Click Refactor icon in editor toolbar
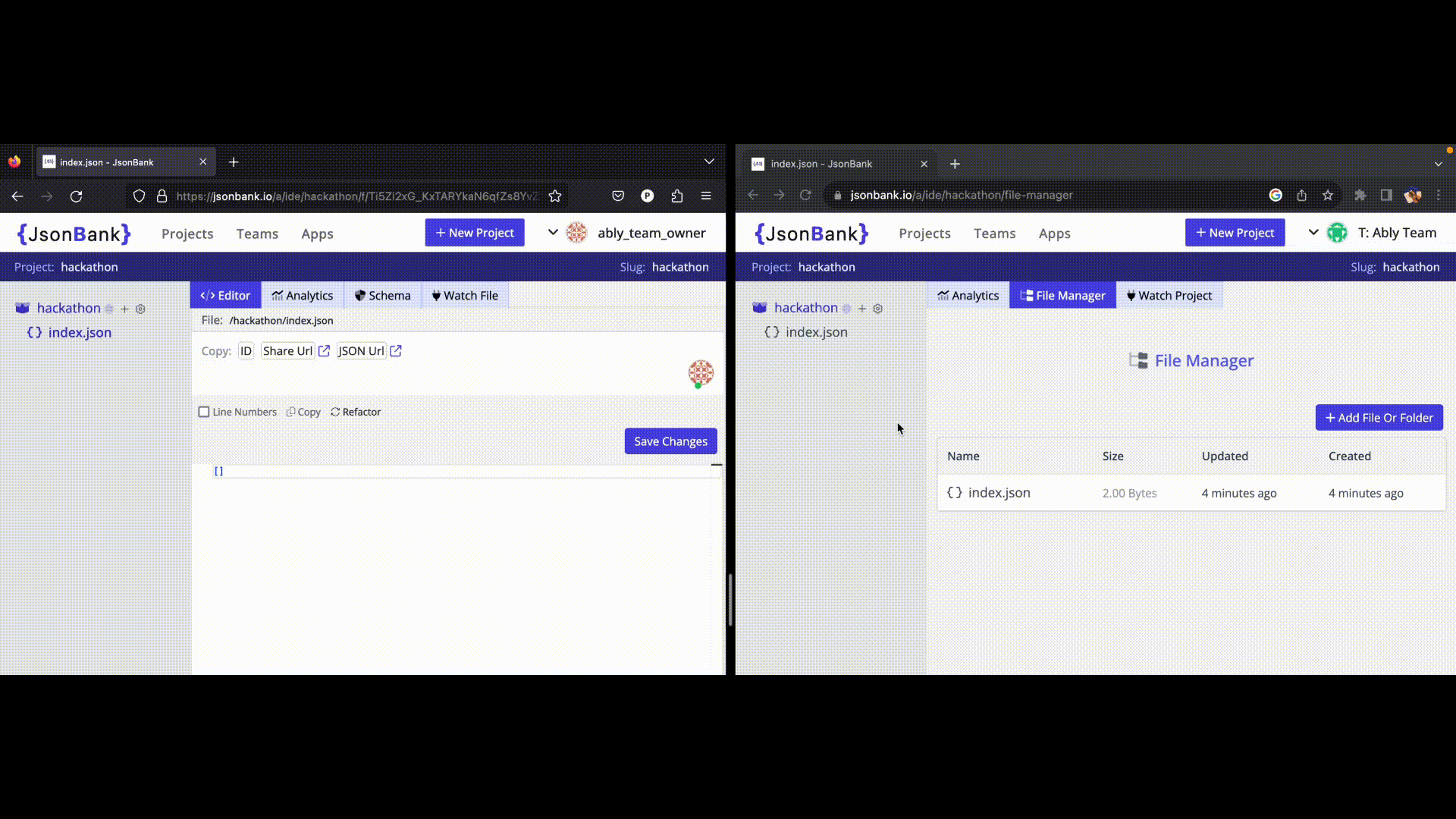The image size is (1456, 819). pos(335,412)
